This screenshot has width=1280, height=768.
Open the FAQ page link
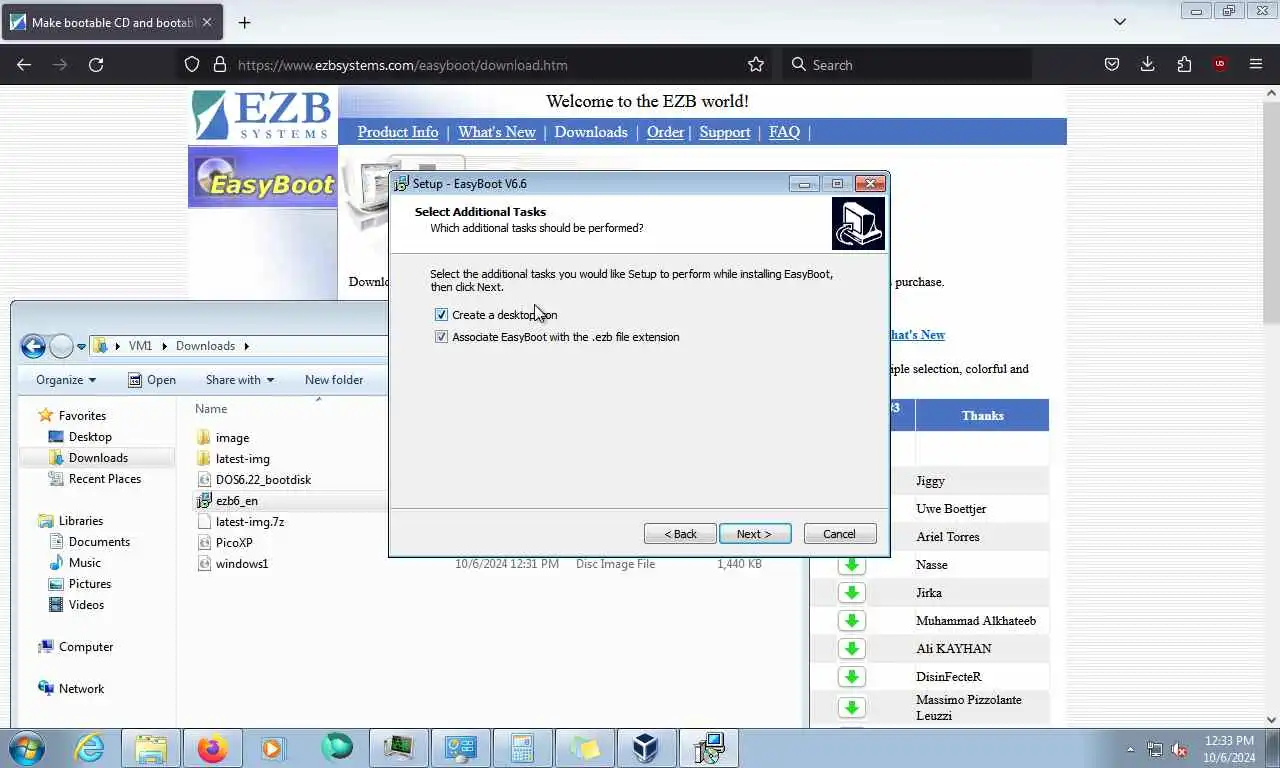(x=784, y=132)
